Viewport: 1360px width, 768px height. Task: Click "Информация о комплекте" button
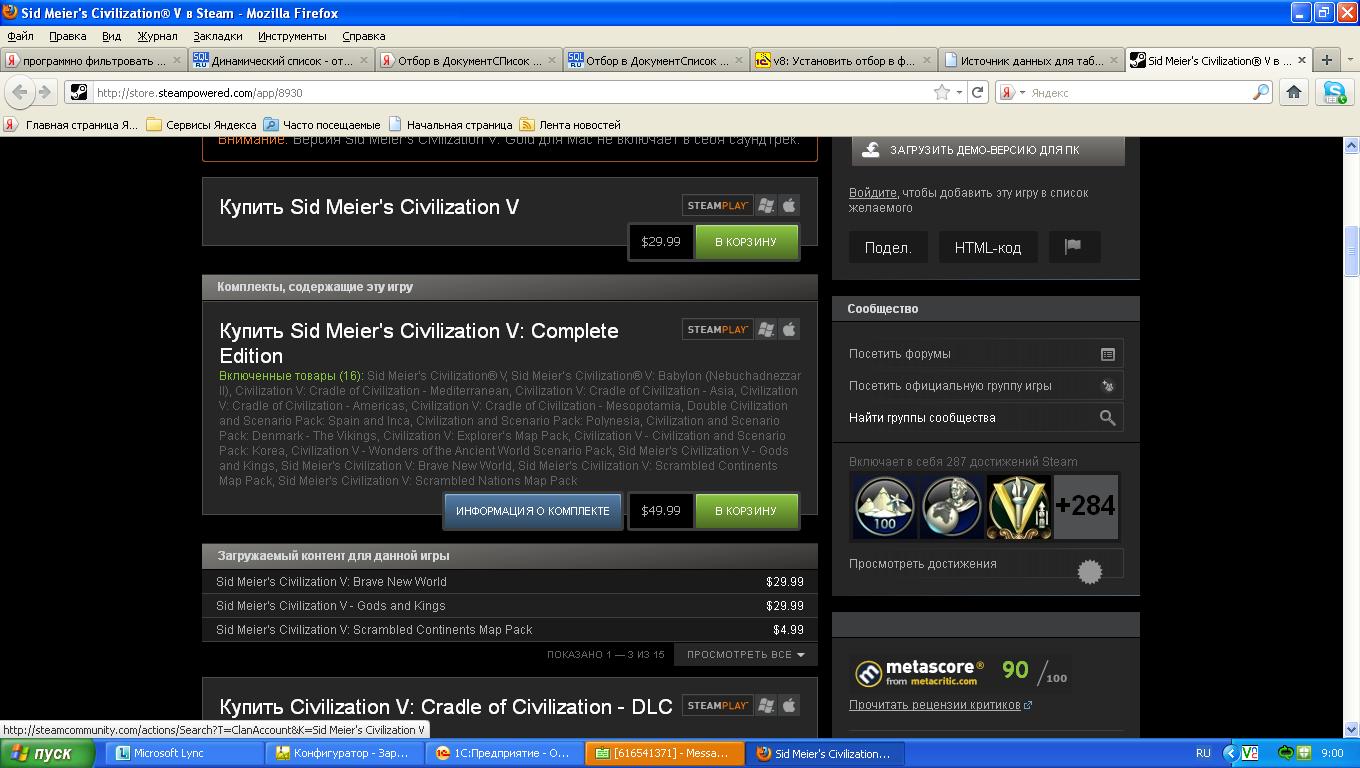(533, 511)
